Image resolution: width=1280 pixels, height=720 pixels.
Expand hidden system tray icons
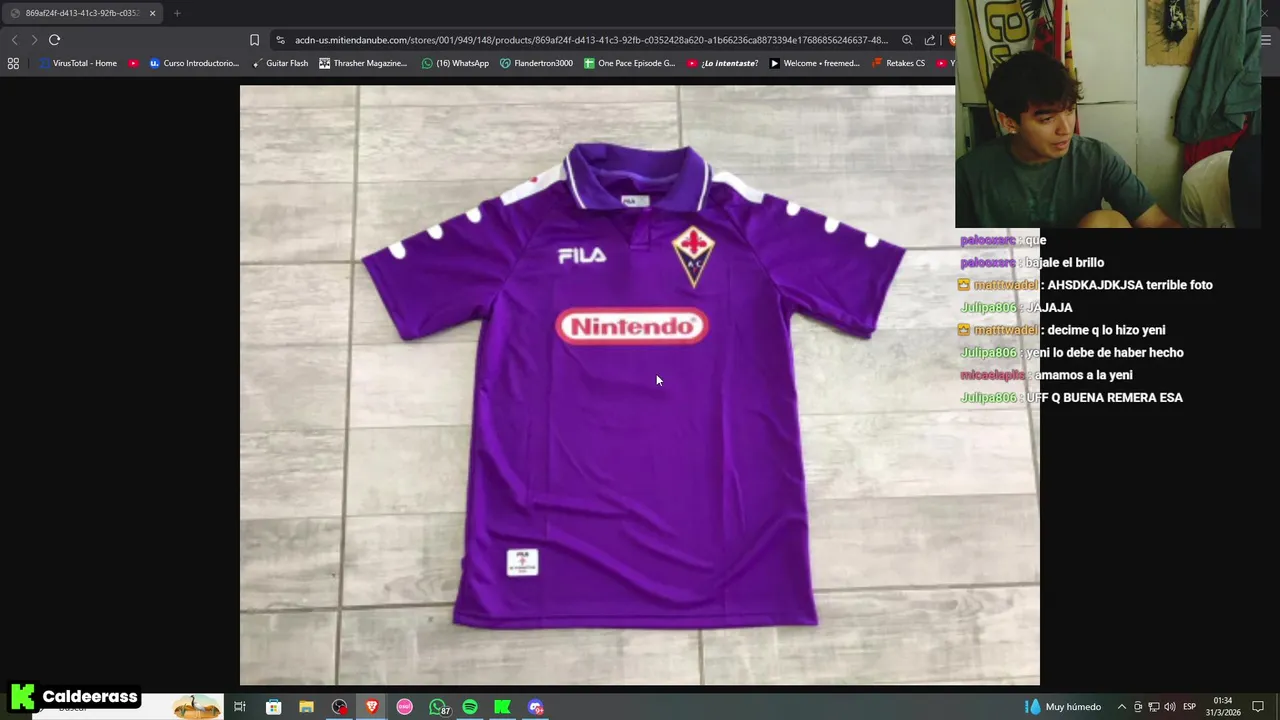point(1121,707)
